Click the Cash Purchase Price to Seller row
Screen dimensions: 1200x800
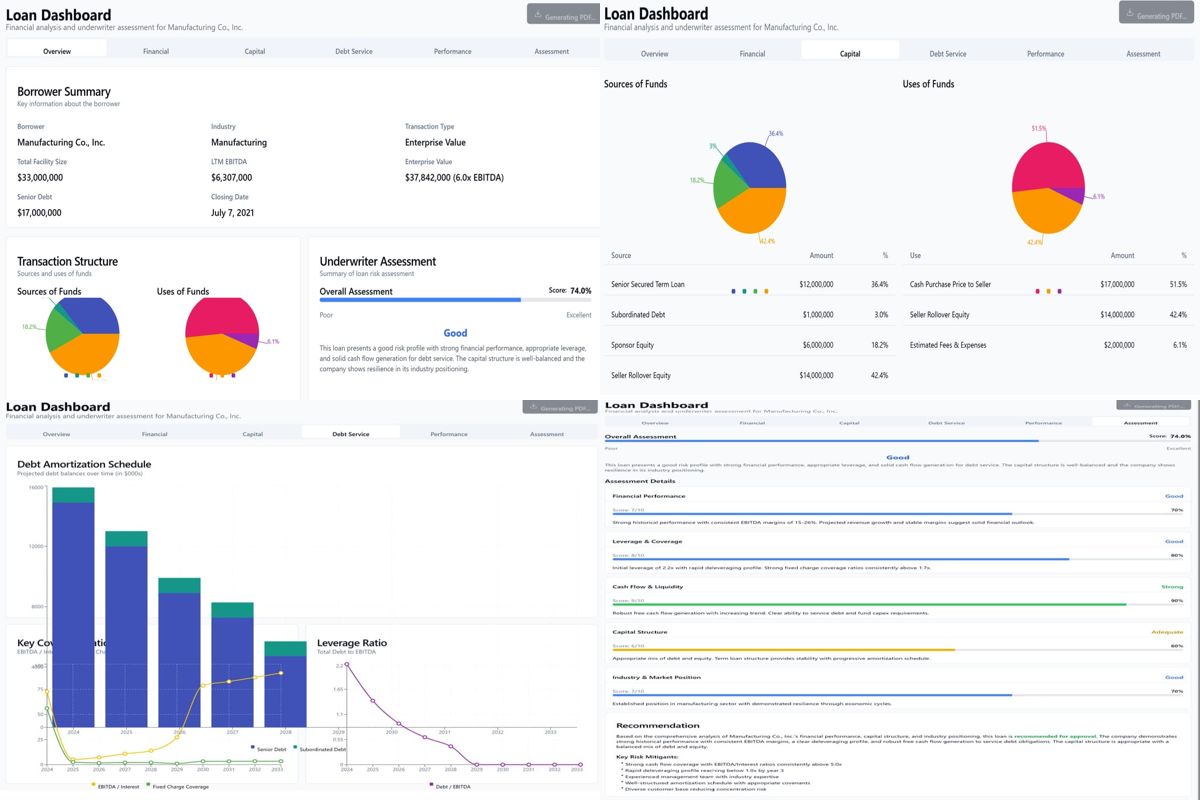point(1048,285)
